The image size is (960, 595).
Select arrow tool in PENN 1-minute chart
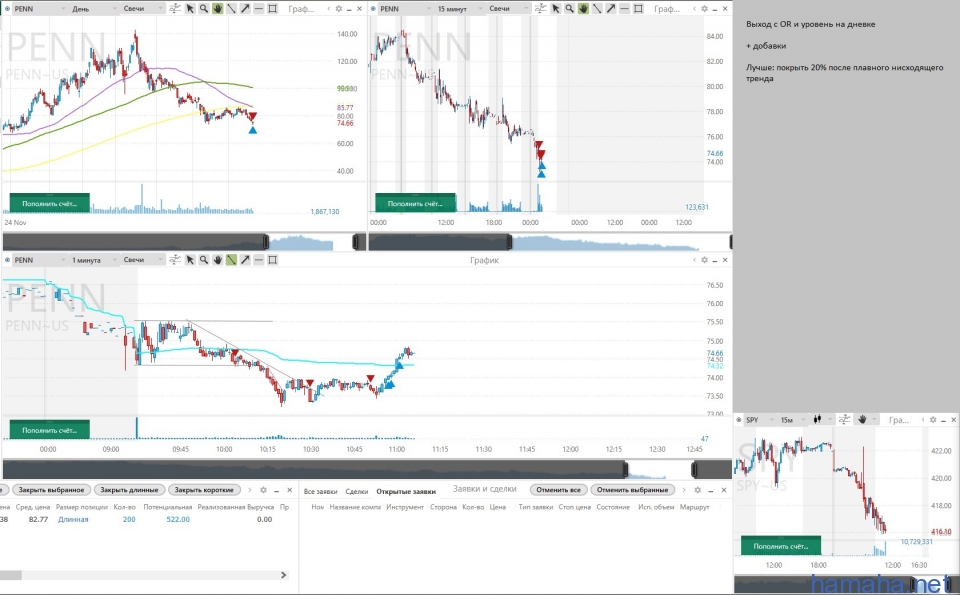tap(245, 260)
